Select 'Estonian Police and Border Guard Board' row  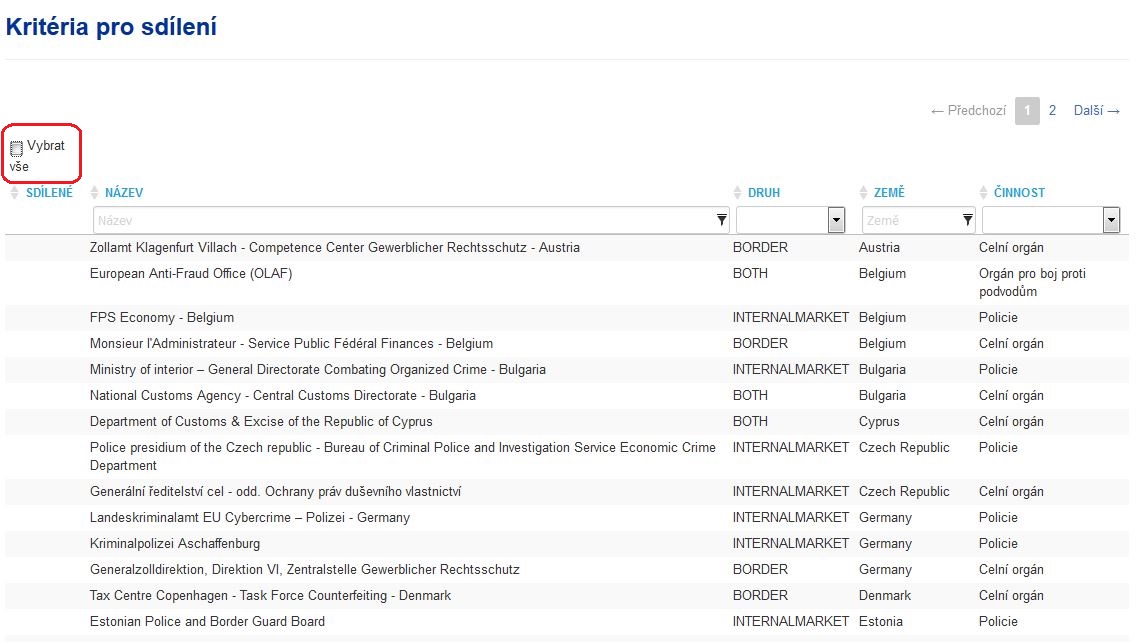pyautogui.click(x=567, y=622)
